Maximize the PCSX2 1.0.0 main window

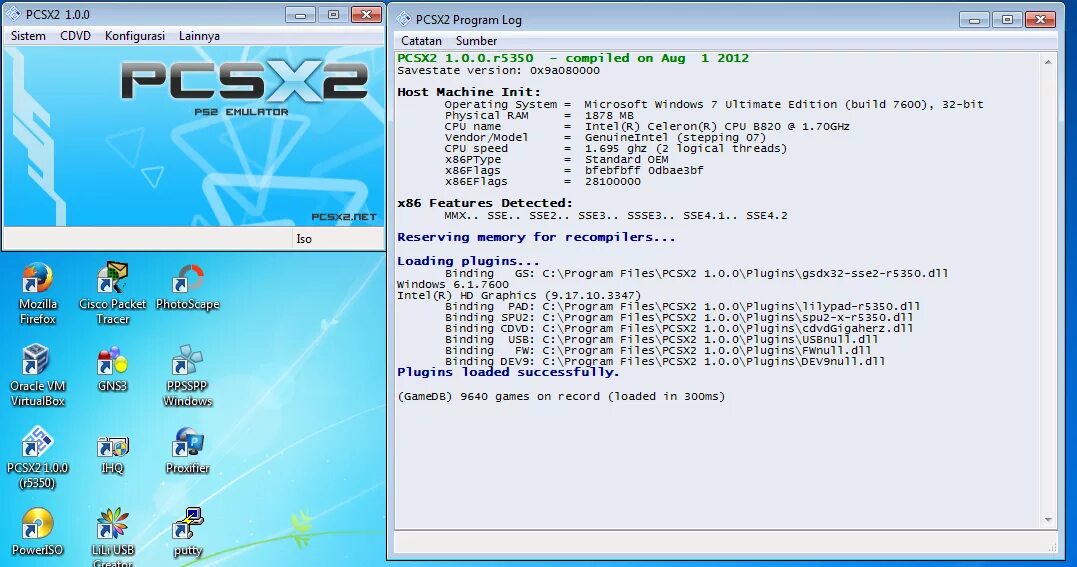point(333,14)
